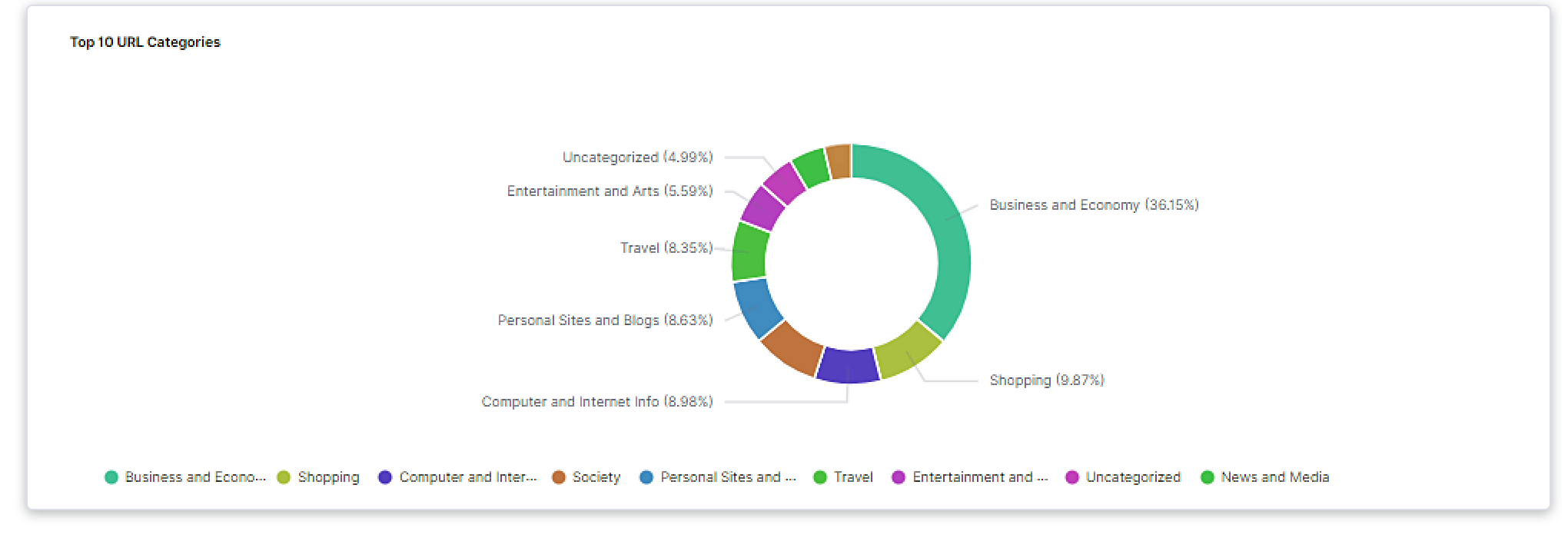Click the Shopping (9.87%) chart label
The image size is (1568, 538).
[x=1046, y=380]
